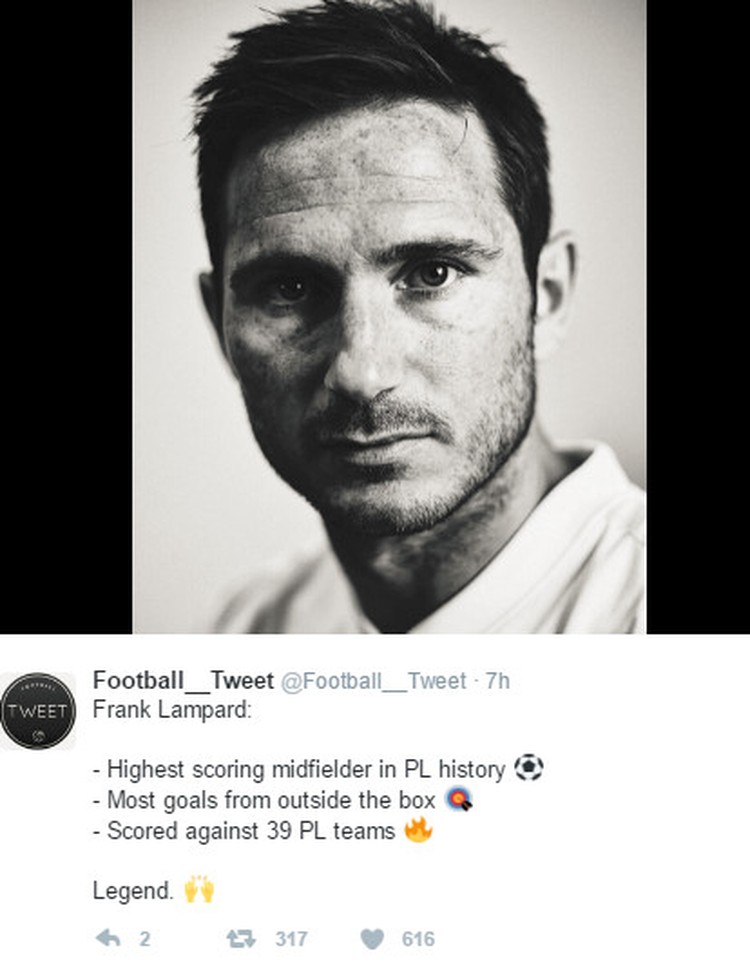Click the 'Most goals from outside the box' line
The image size is (750, 975).
point(264,800)
